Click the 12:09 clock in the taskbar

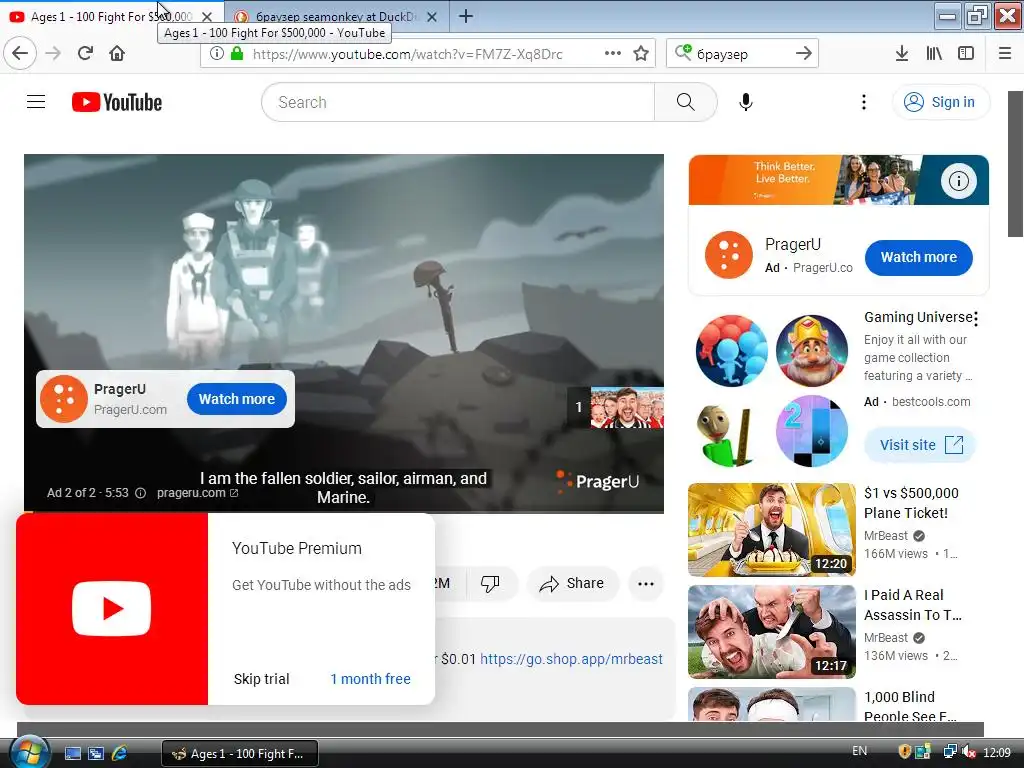997,753
